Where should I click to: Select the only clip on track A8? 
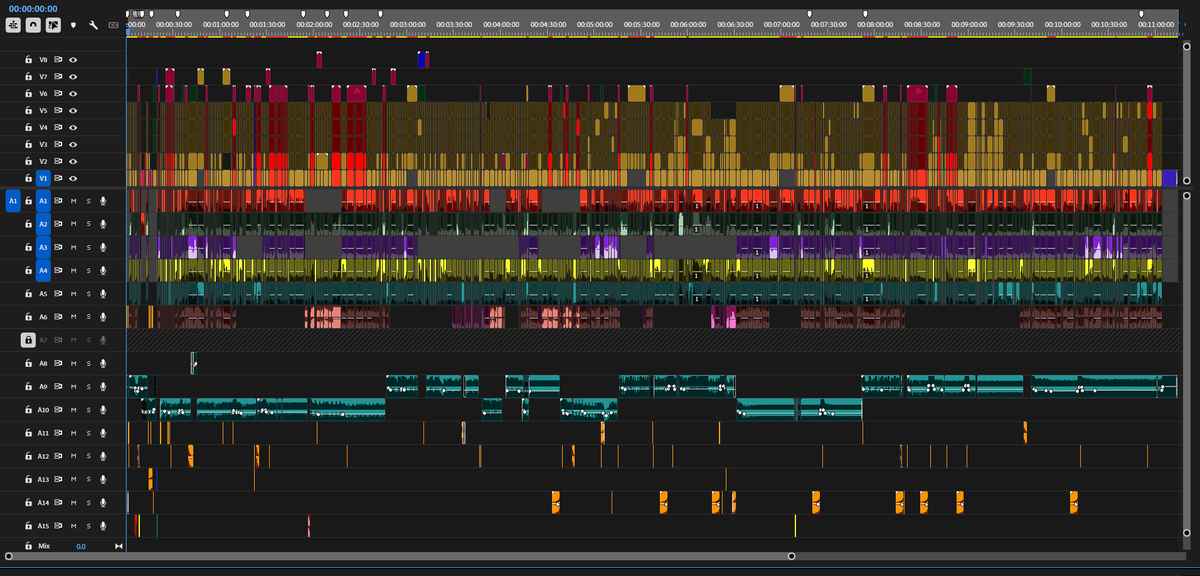pyautogui.click(x=193, y=363)
